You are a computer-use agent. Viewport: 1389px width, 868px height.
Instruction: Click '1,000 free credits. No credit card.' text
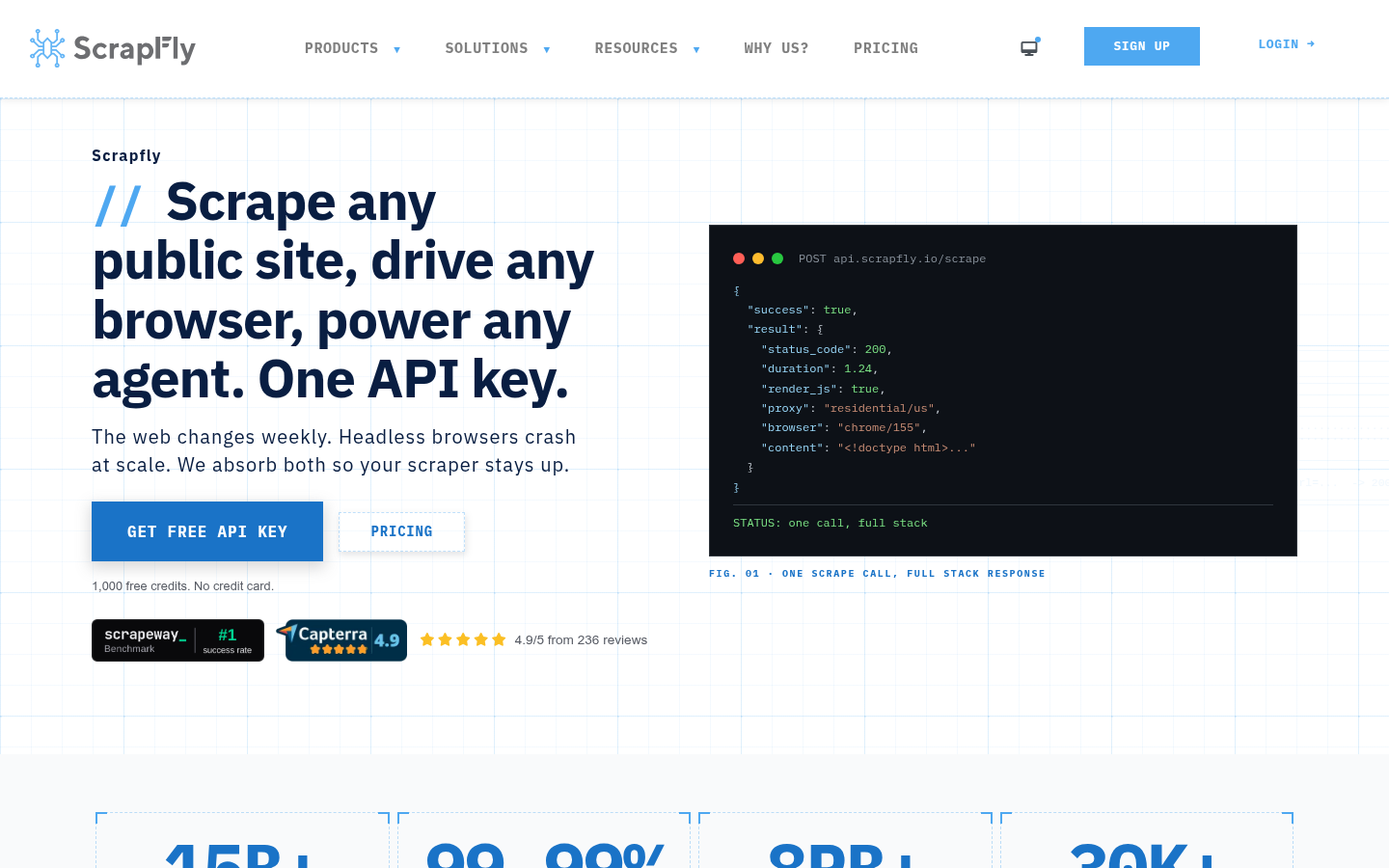(x=182, y=586)
